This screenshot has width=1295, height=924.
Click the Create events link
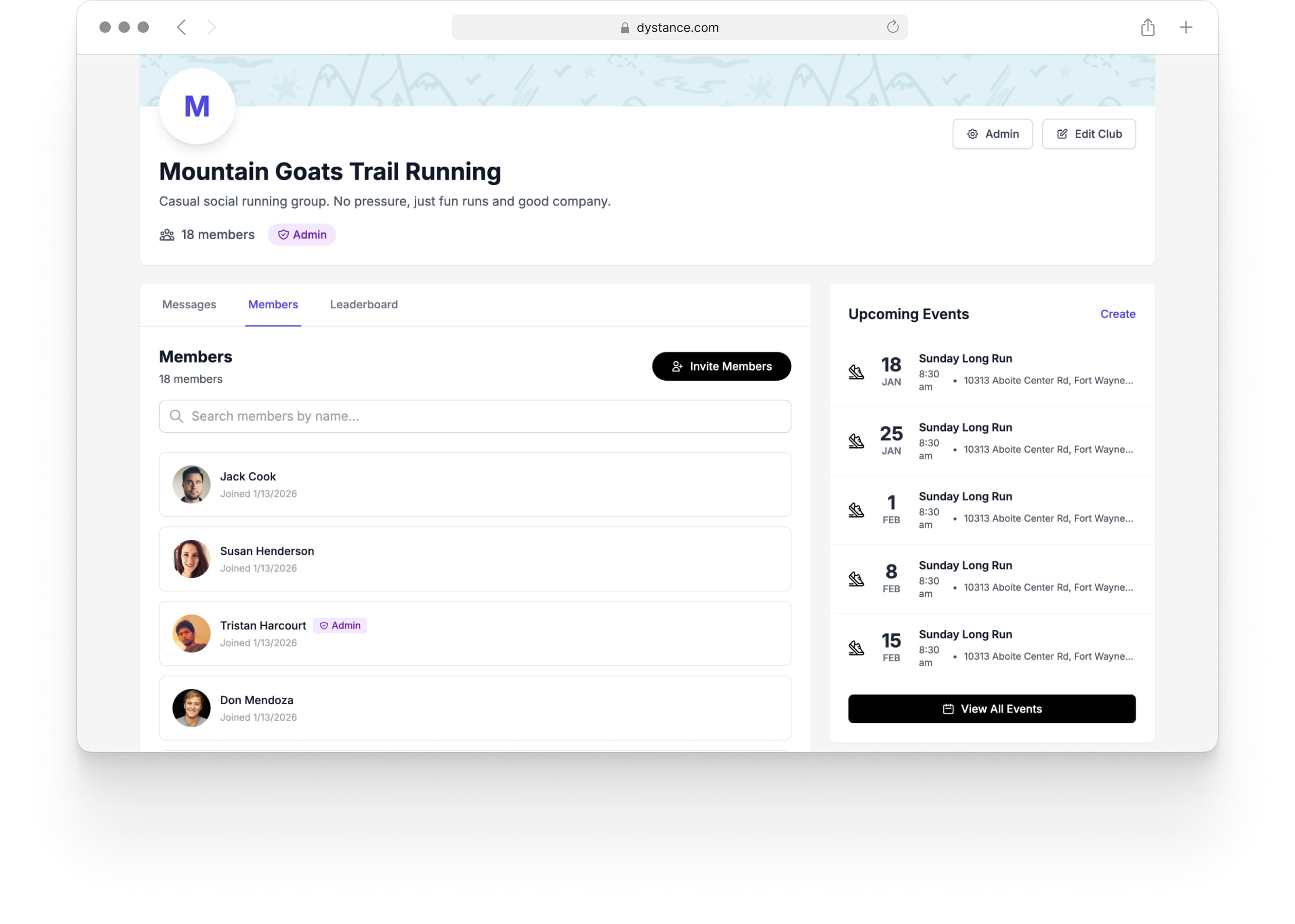(x=1117, y=314)
